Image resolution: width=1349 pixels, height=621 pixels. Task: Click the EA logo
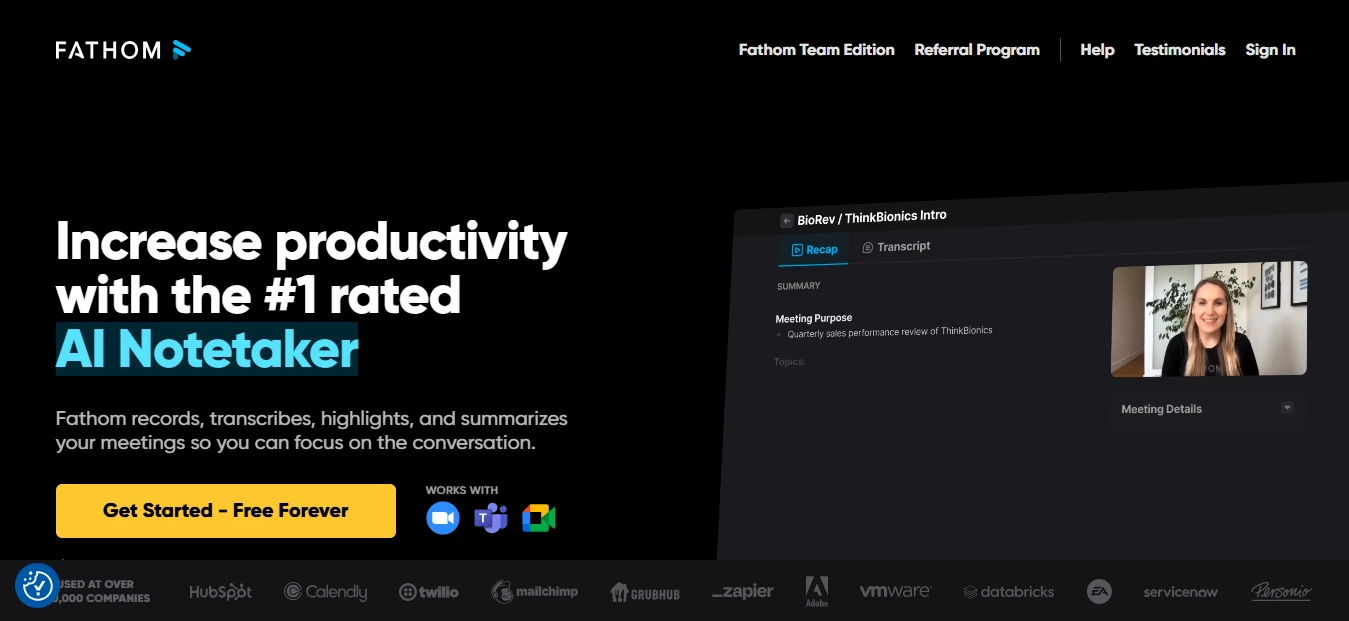coord(1099,592)
